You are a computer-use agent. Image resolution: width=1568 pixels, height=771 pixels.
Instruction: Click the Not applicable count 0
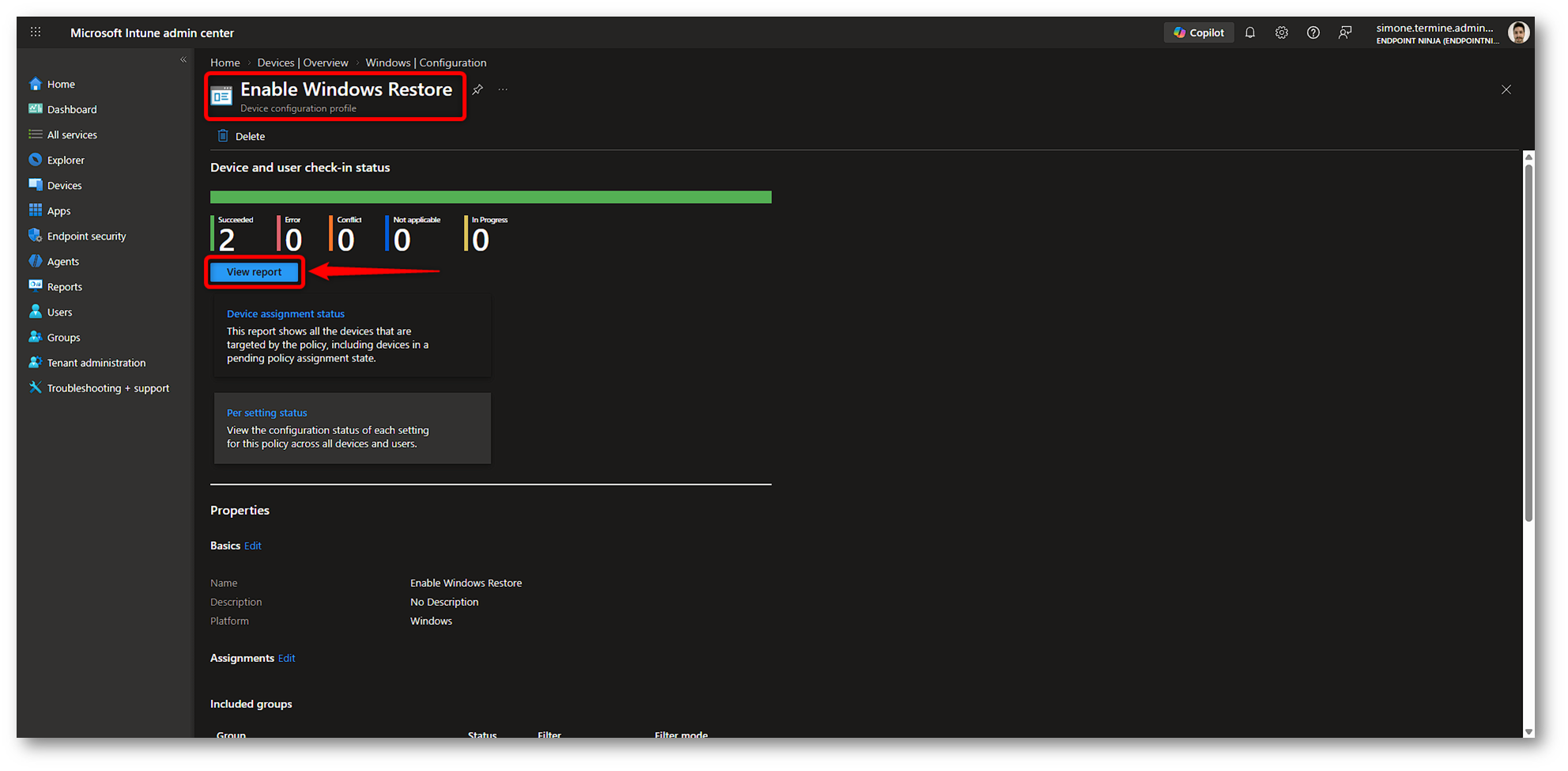401,240
